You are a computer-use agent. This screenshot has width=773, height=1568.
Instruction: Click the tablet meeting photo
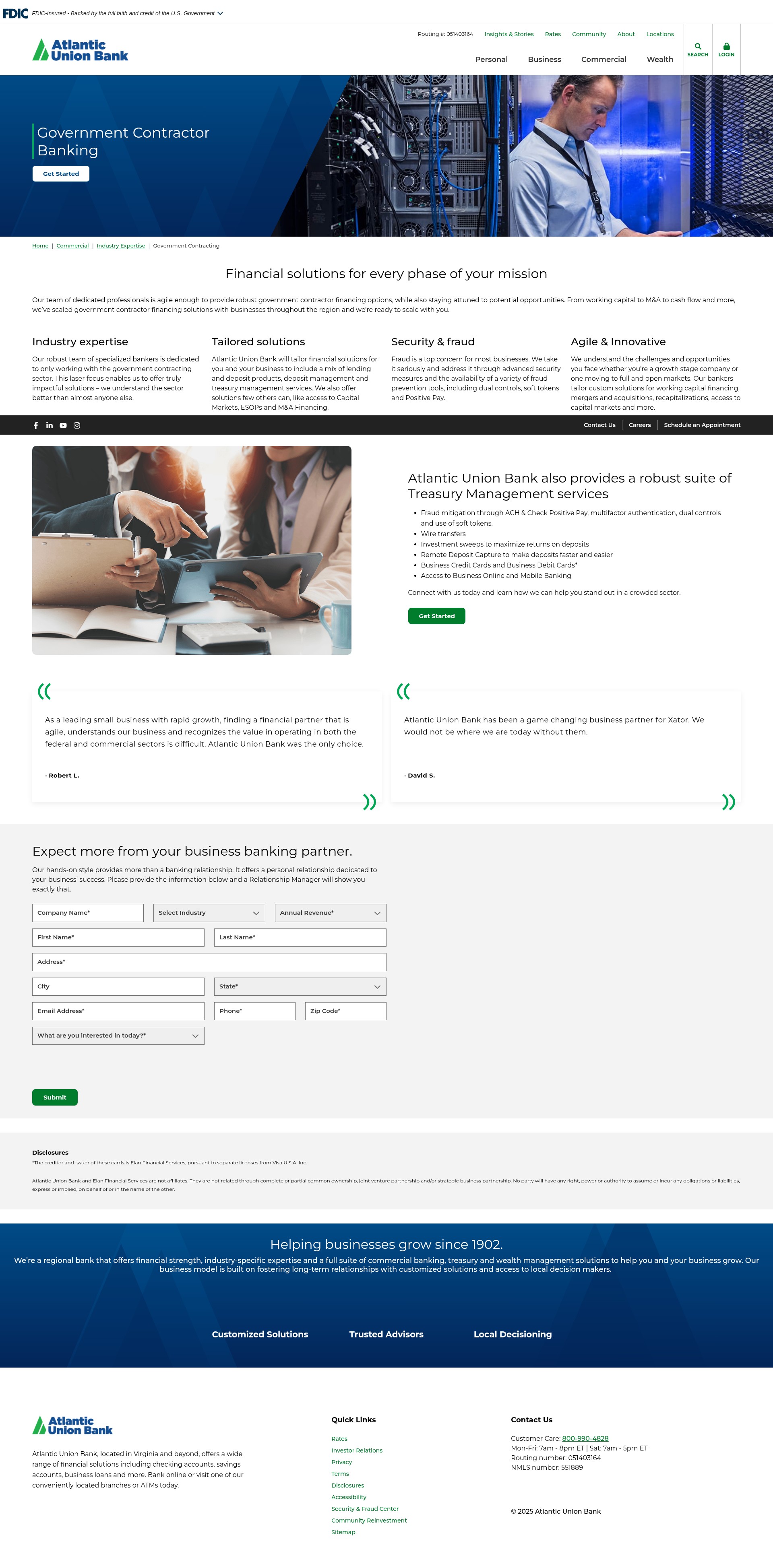(192, 550)
